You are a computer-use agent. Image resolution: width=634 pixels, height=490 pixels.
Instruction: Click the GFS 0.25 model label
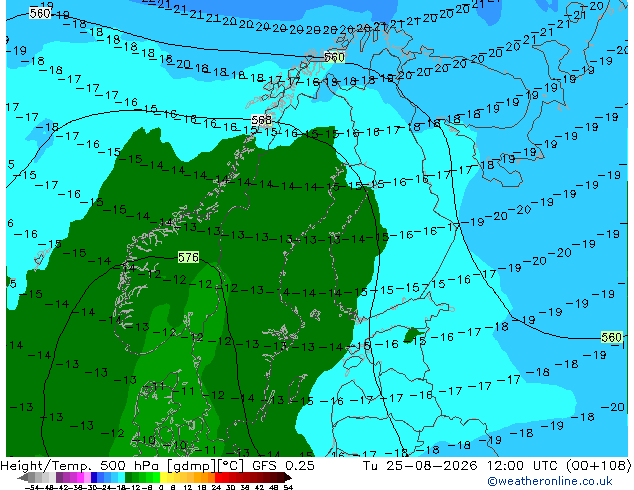[x=283, y=466]
